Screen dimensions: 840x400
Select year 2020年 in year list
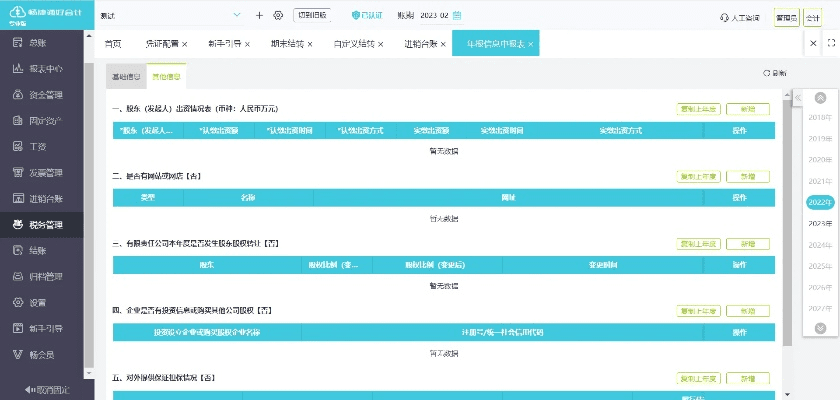point(820,160)
